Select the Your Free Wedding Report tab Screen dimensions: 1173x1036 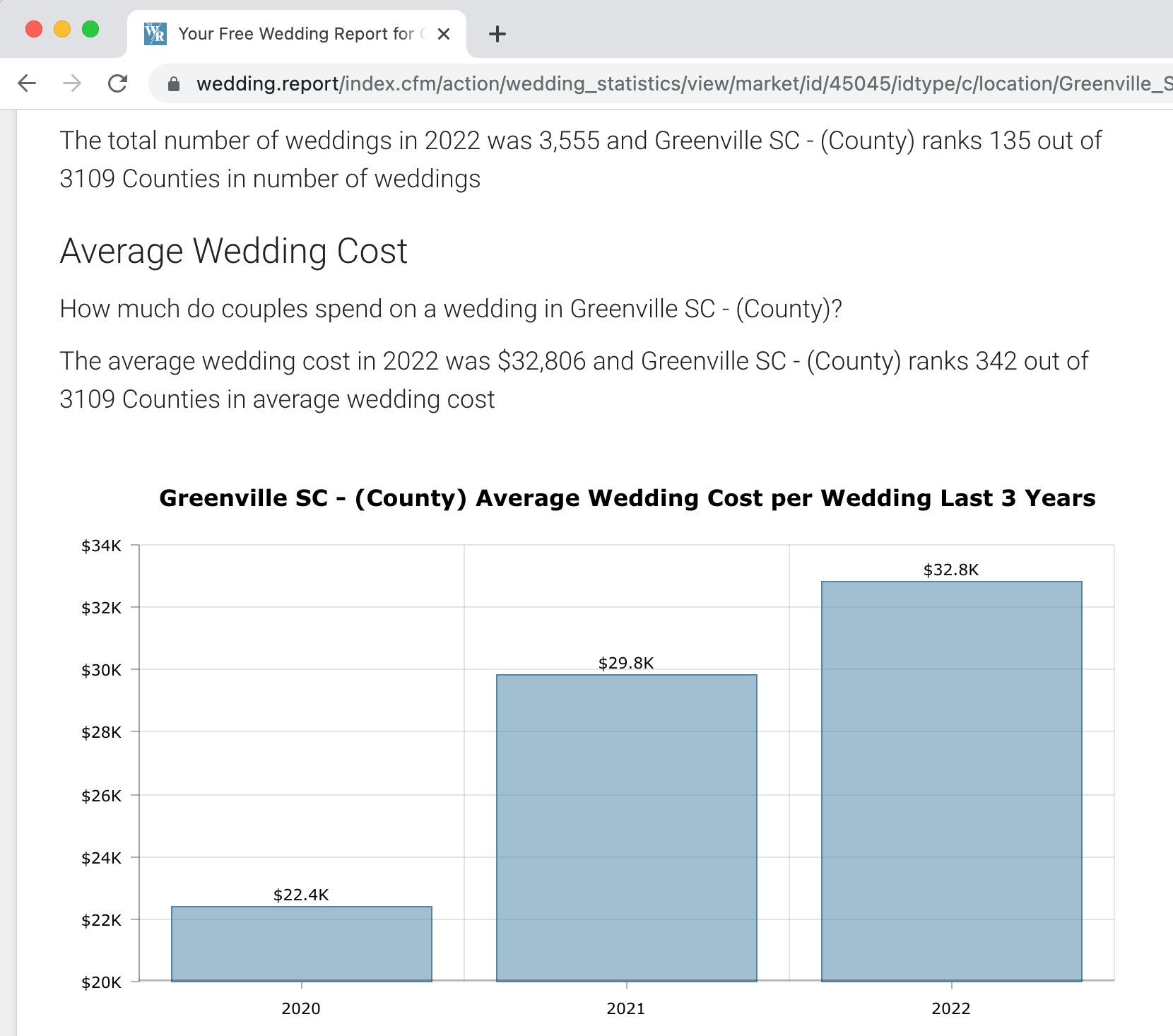coord(297,34)
